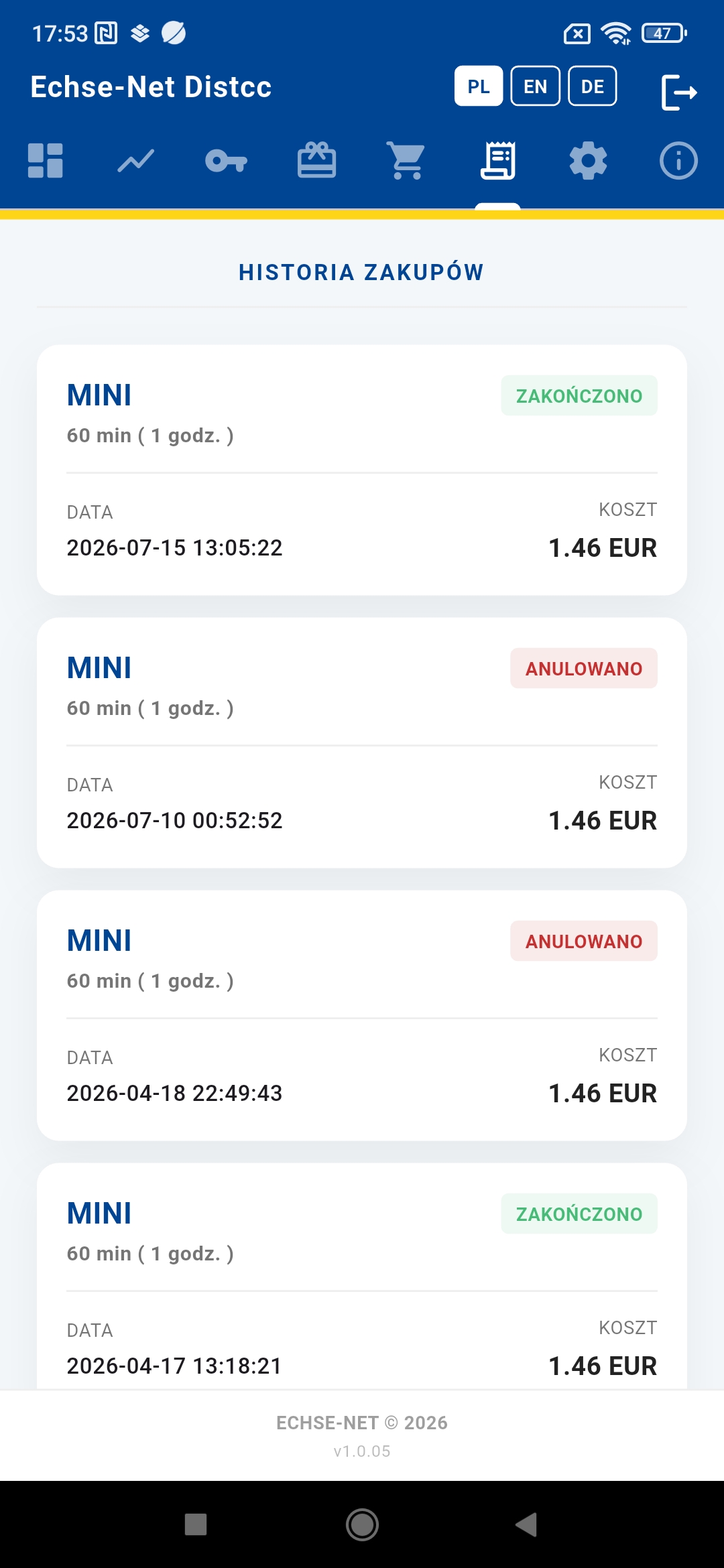Open the statistics chart line icon
The width and height of the screenshot is (724, 1568).
(x=136, y=161)
